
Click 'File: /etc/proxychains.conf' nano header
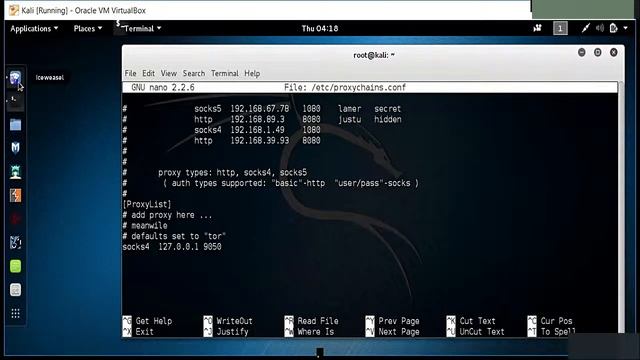345,87
